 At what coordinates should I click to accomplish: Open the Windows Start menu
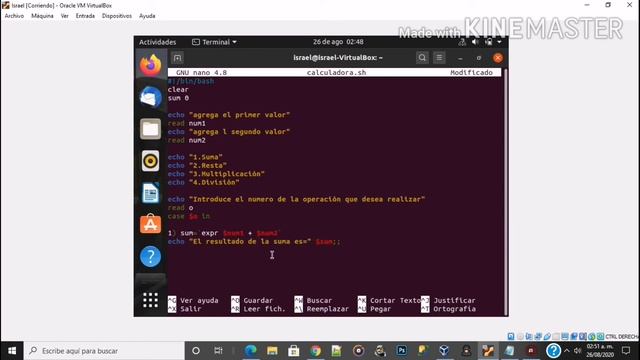(12, 351)
